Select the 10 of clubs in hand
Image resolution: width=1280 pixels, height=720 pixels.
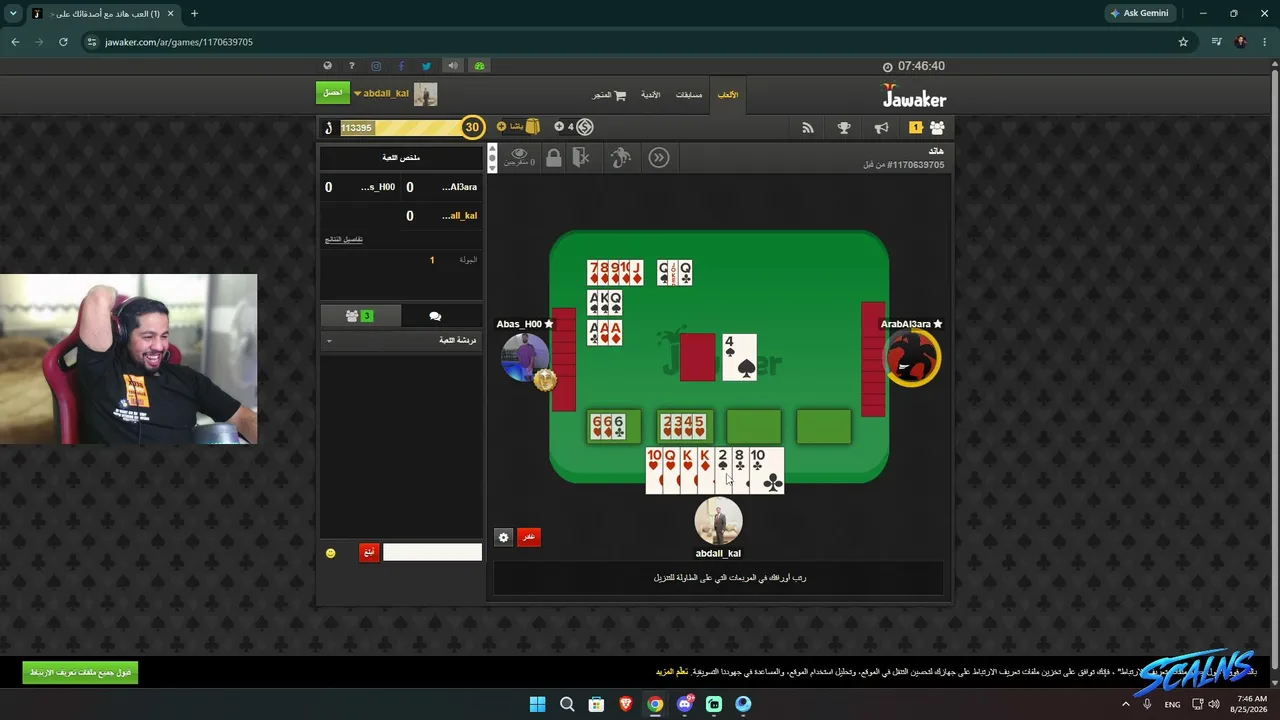coord(766,470)
